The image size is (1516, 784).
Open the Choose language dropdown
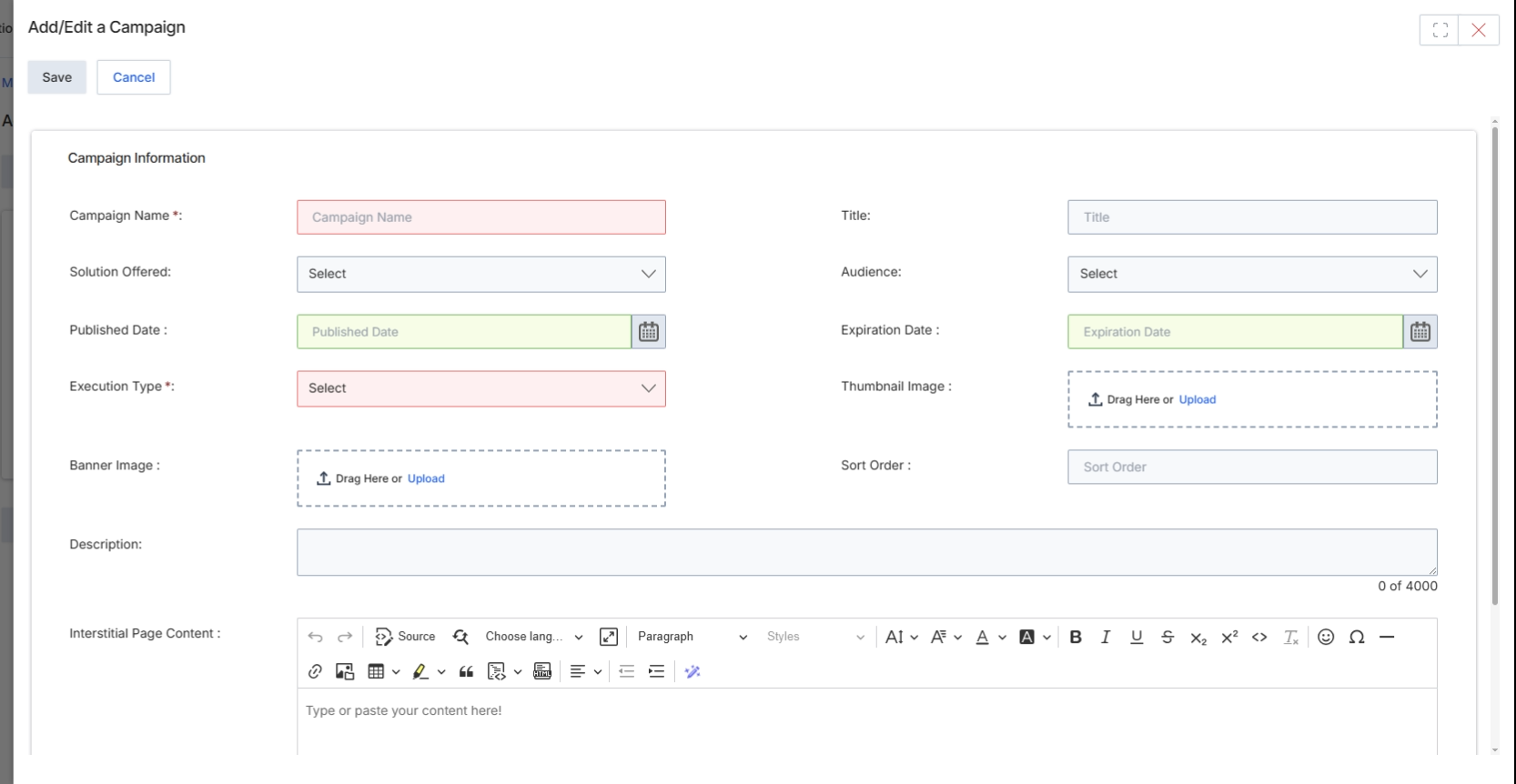(x=534, y=637)
